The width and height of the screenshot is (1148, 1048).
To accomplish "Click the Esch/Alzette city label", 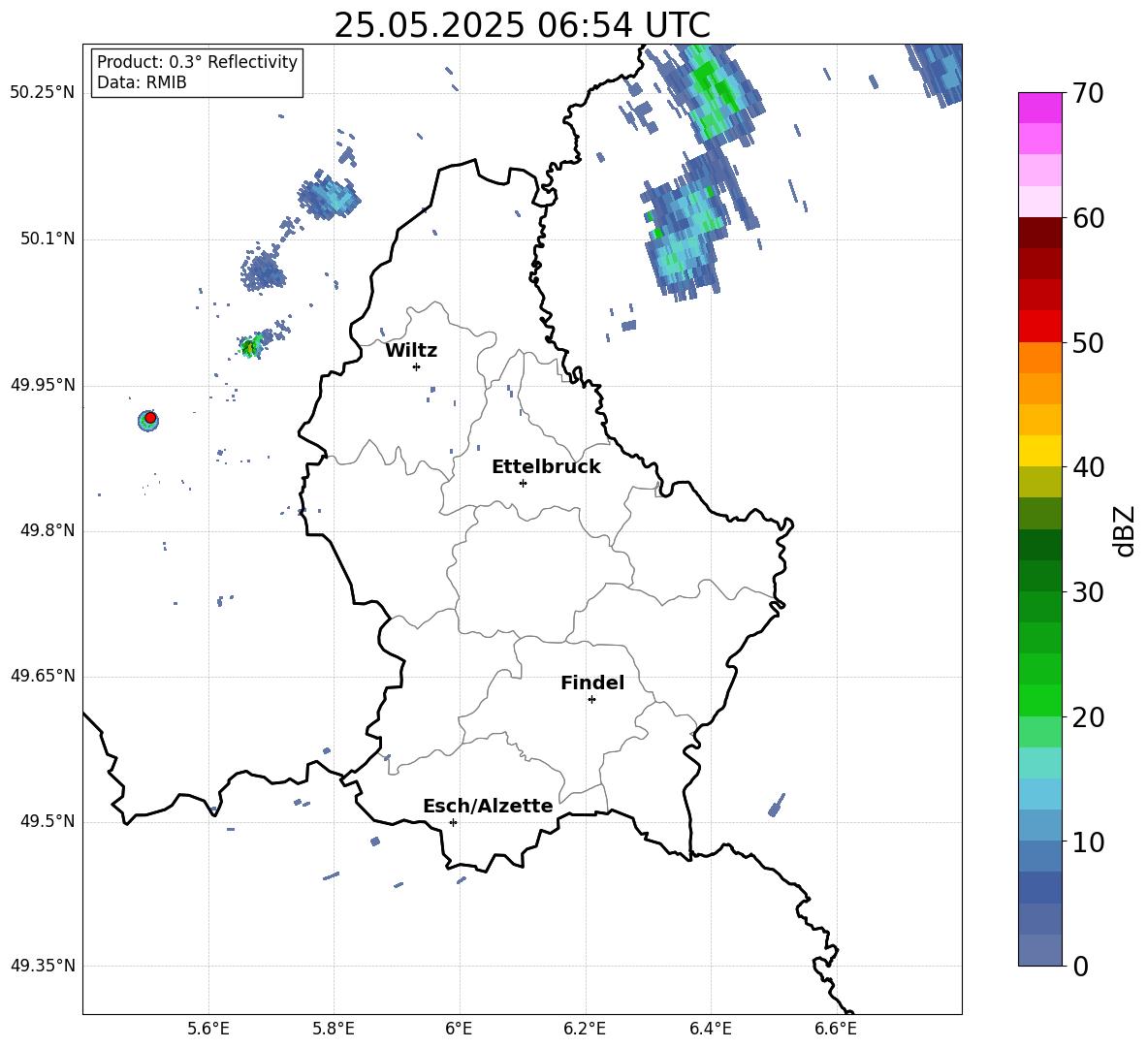I will (488, 807).
